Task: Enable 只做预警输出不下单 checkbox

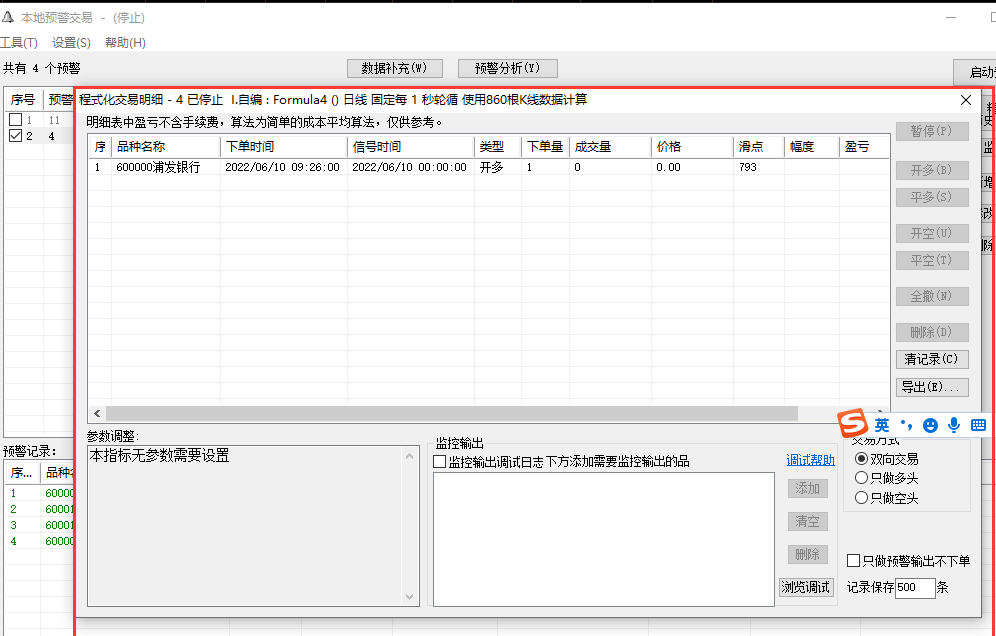Action: click(x=854, y=561)
